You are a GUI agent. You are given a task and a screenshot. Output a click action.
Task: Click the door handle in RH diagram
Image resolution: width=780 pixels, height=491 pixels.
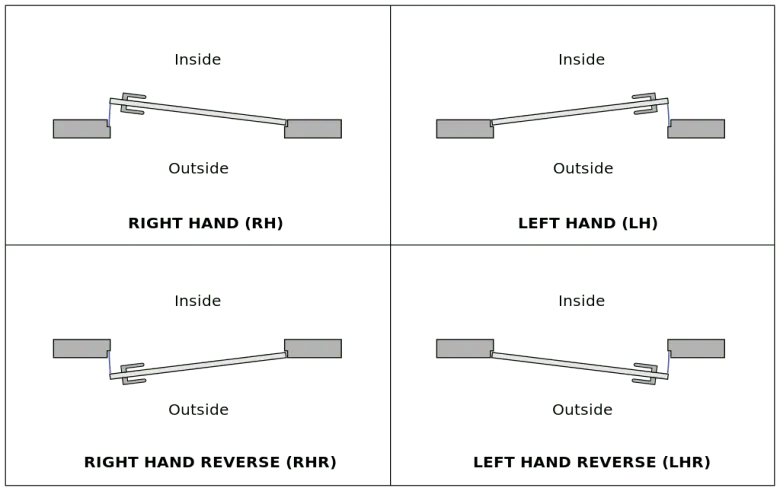pyautogui.click(x=133, y=103)
